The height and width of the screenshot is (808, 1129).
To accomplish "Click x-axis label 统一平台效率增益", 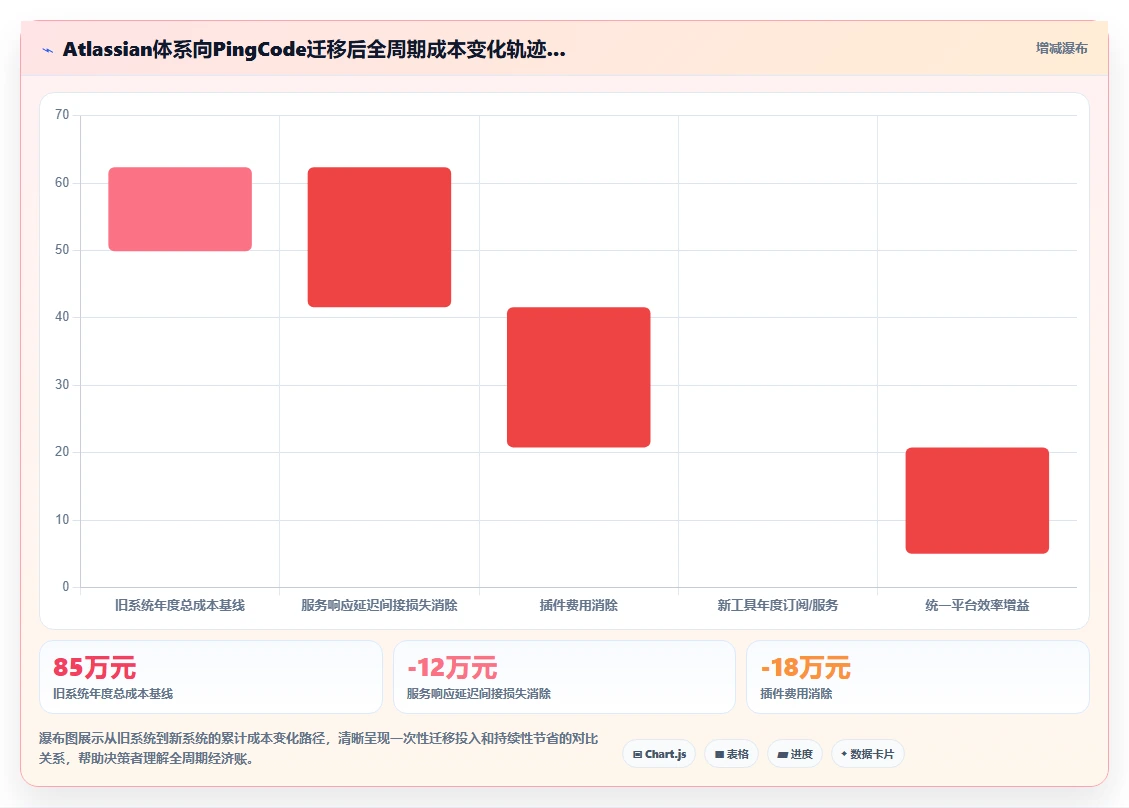I will click(x=977, y=605).
